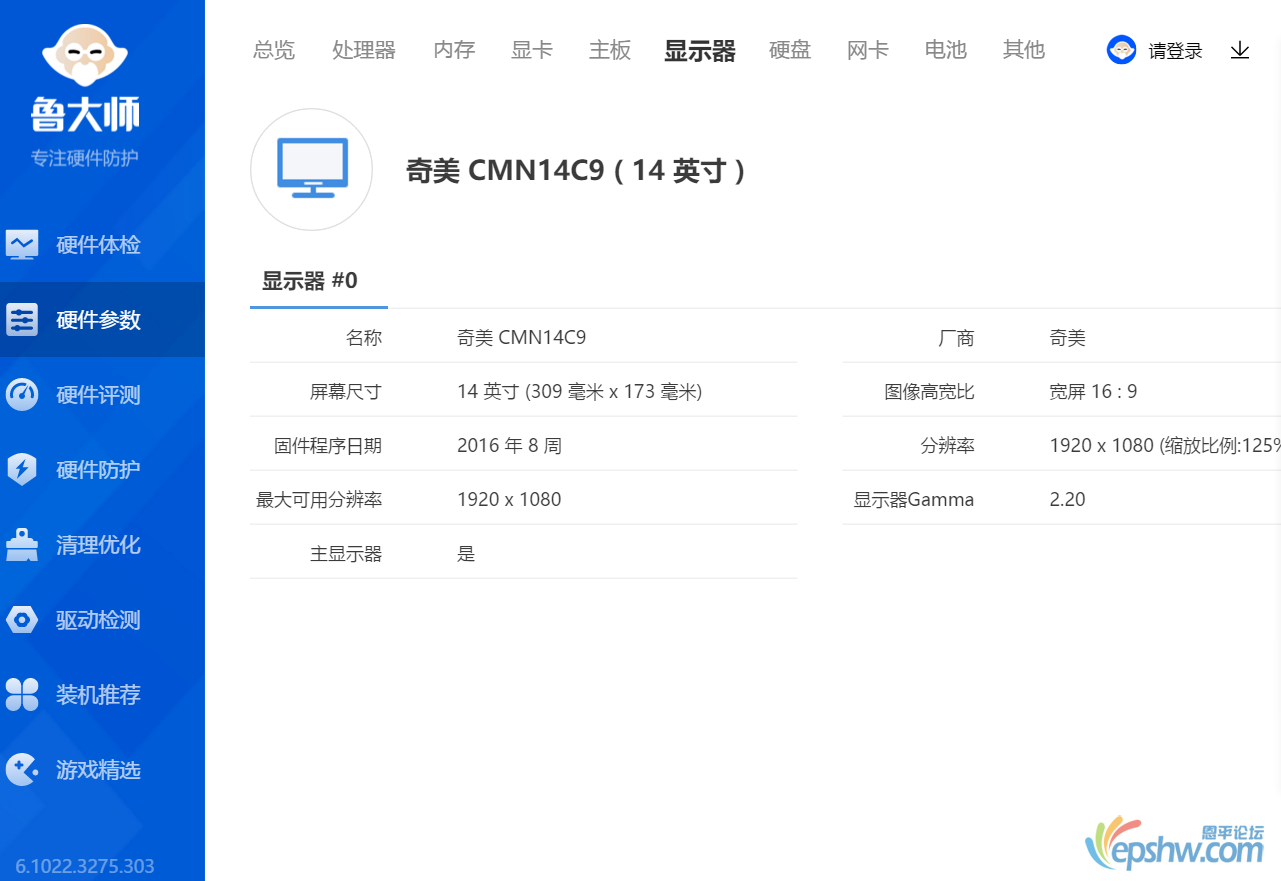Open the 总览 tab
The image size is (1281, 881).
(274, 50)
